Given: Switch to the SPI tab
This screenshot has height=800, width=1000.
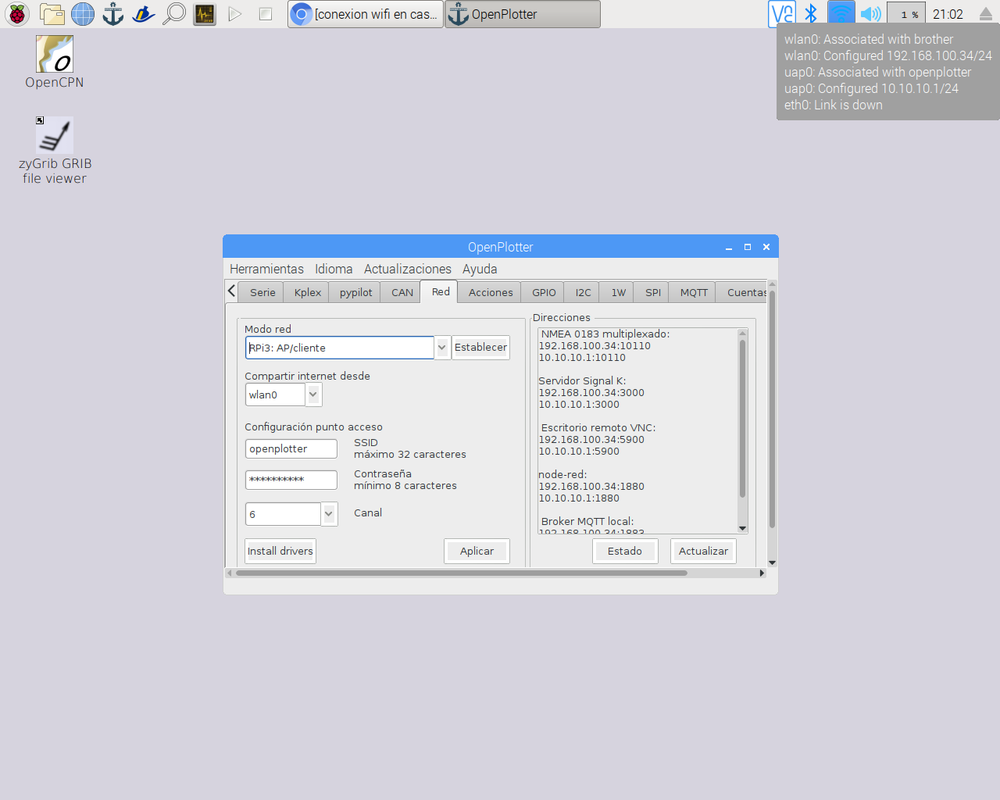Looking at the screenshot, I should click(x=652, y=292).
